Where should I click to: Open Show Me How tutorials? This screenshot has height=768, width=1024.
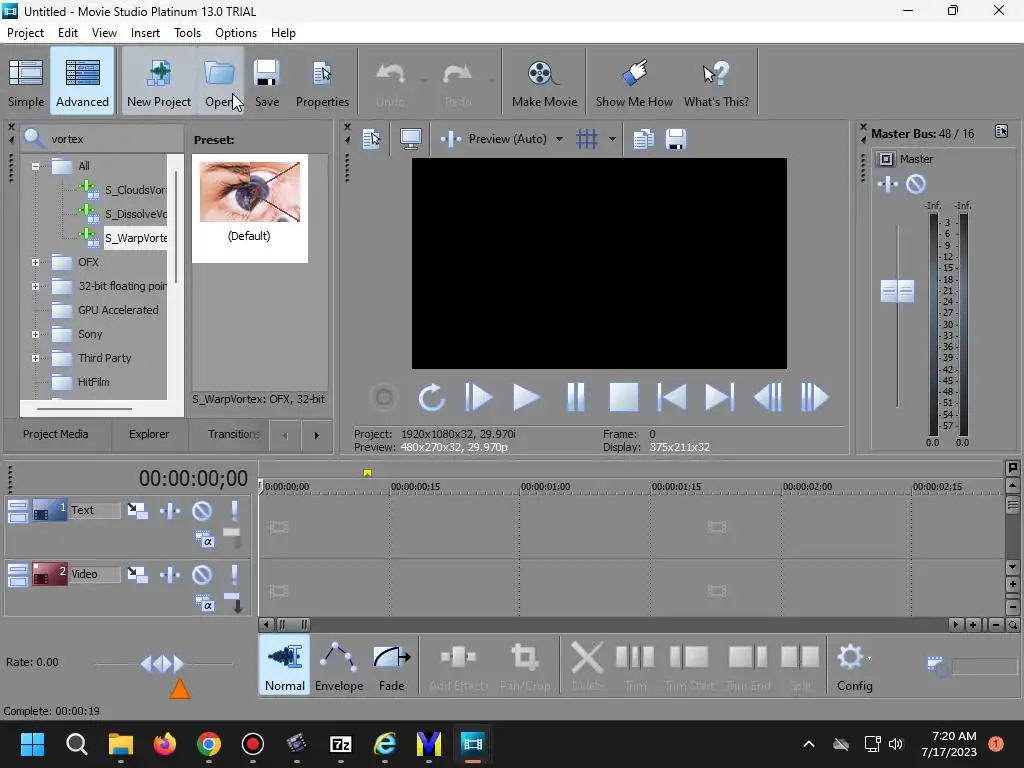pos(634,82)
